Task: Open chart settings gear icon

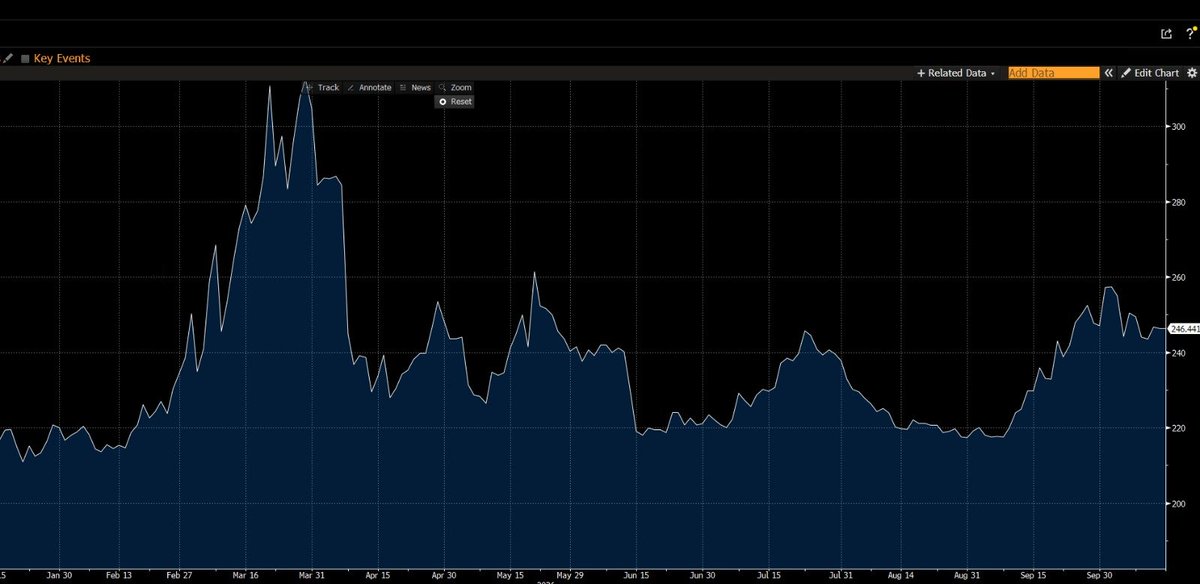Action: pos(1191,73)
